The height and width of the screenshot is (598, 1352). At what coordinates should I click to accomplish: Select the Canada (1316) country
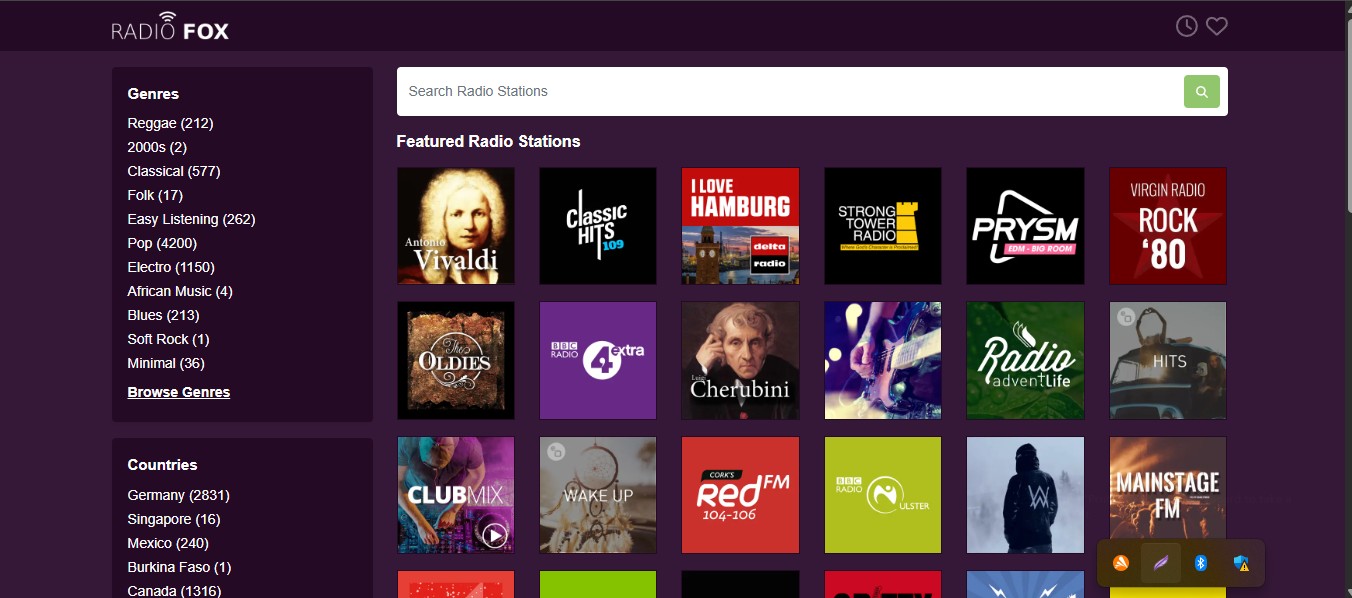(174, 591)
